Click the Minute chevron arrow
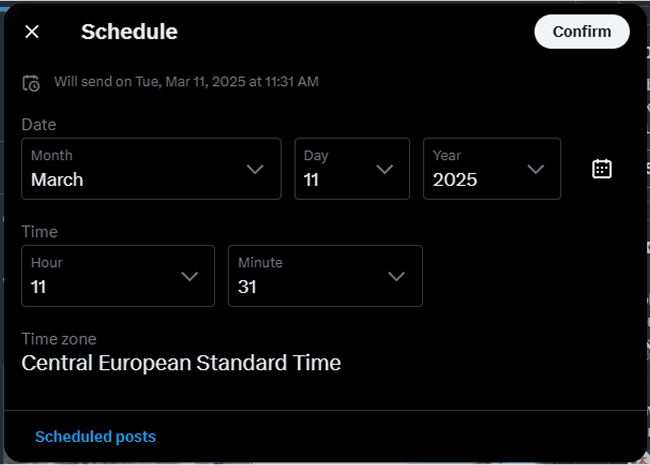Viewport: 650px width, 465px height. pyautogui.click(x=396, y=276)
